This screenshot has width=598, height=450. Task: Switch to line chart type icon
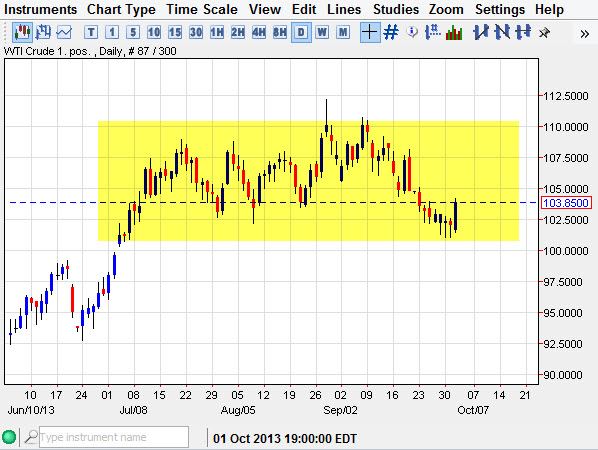pyautogui.click(x=64, y=32)
